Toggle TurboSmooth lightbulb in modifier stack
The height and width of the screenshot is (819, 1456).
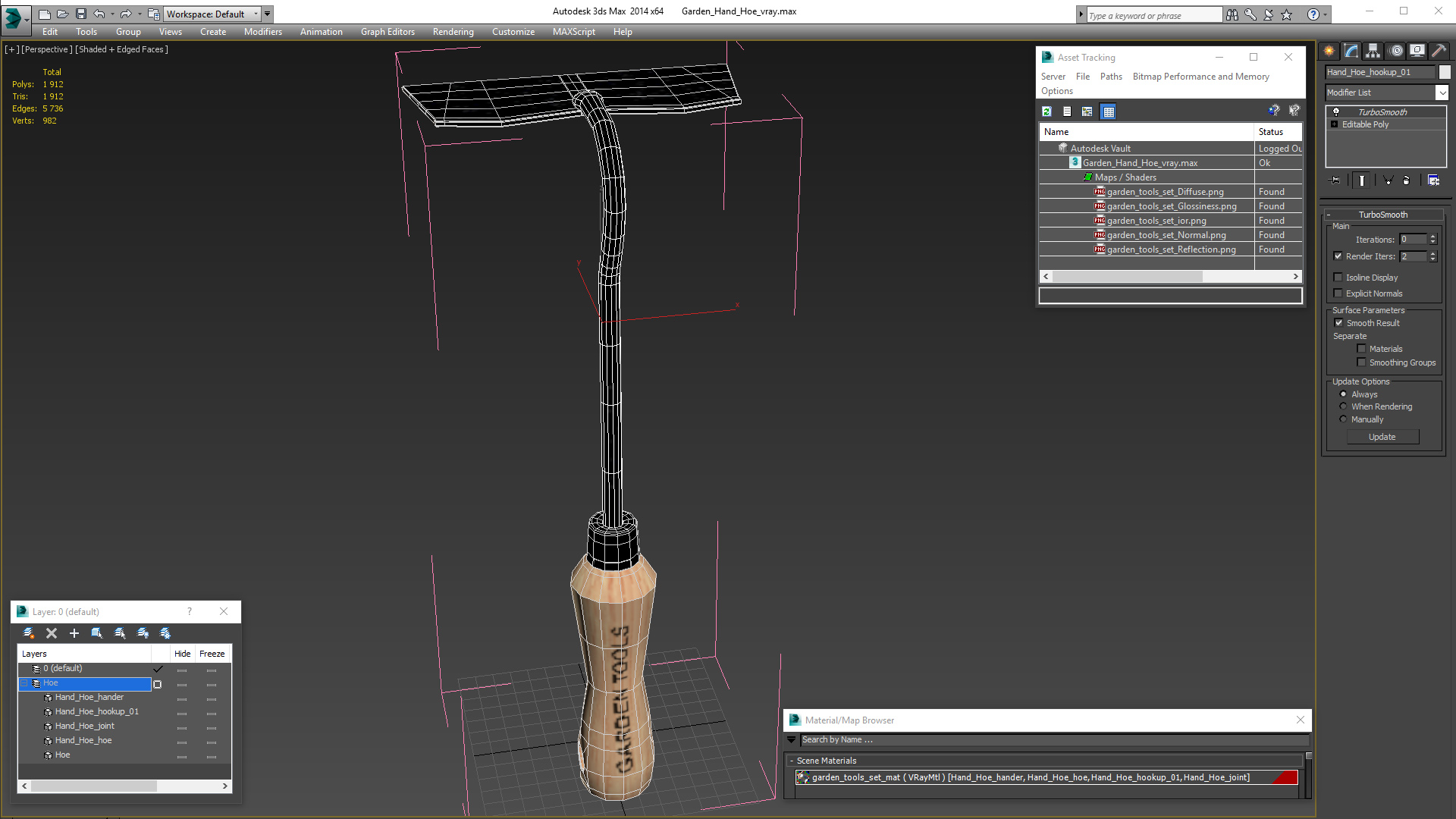[x=1336, y=112]
